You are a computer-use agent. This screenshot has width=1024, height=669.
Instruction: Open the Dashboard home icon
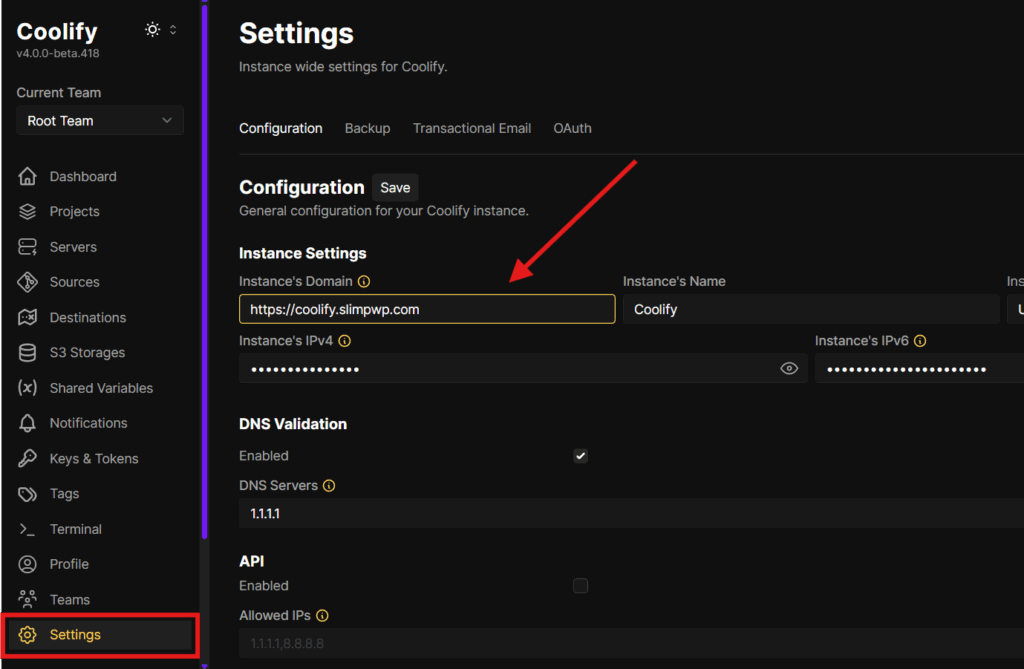tap(27, 176)
